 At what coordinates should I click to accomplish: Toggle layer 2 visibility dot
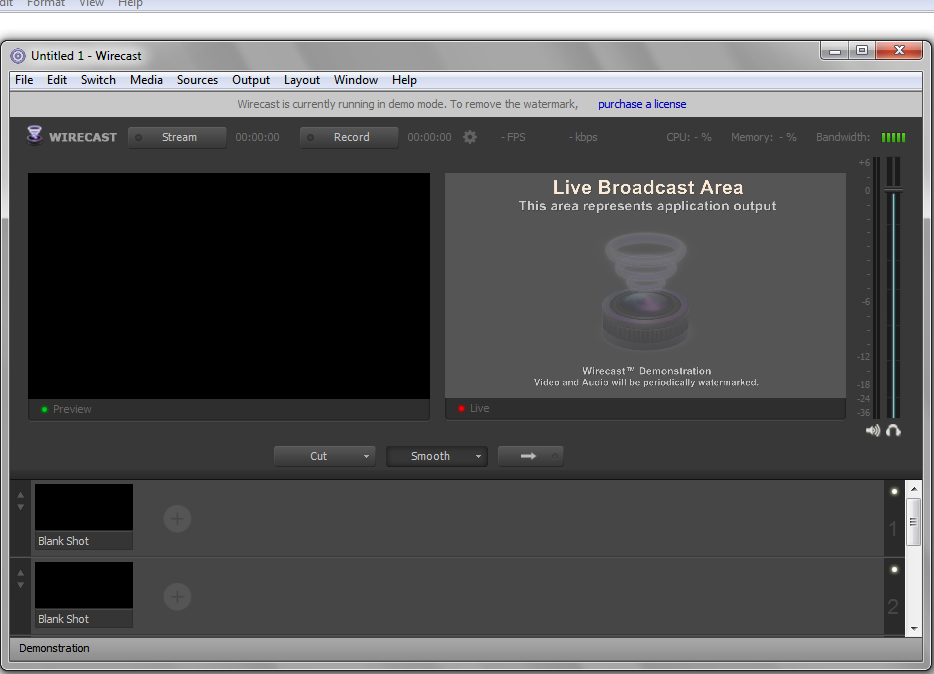pos(894,570)
